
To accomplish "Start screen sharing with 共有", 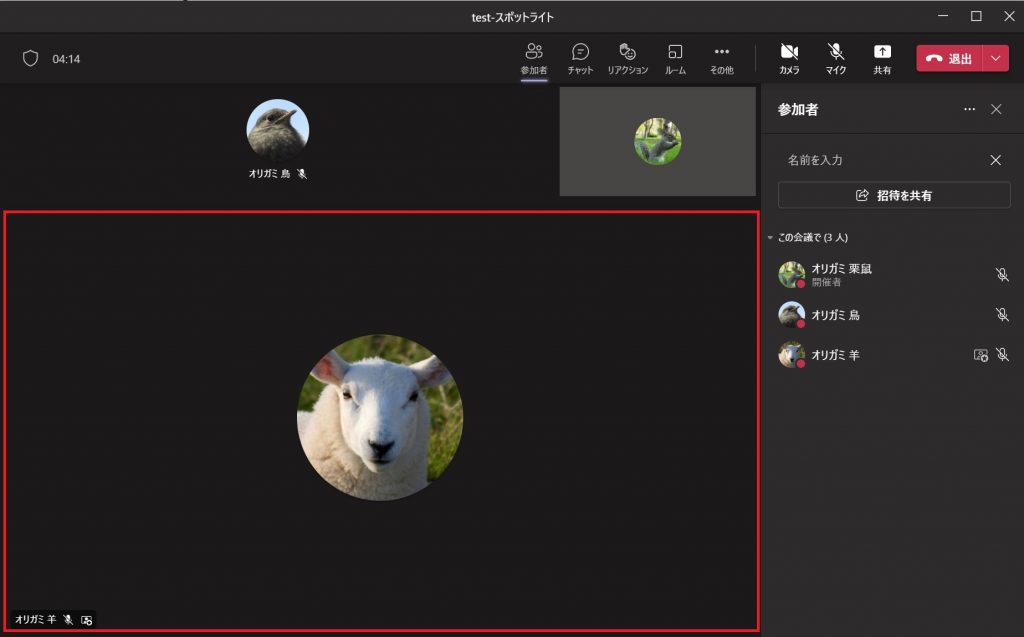I will [x=882, y=59].
